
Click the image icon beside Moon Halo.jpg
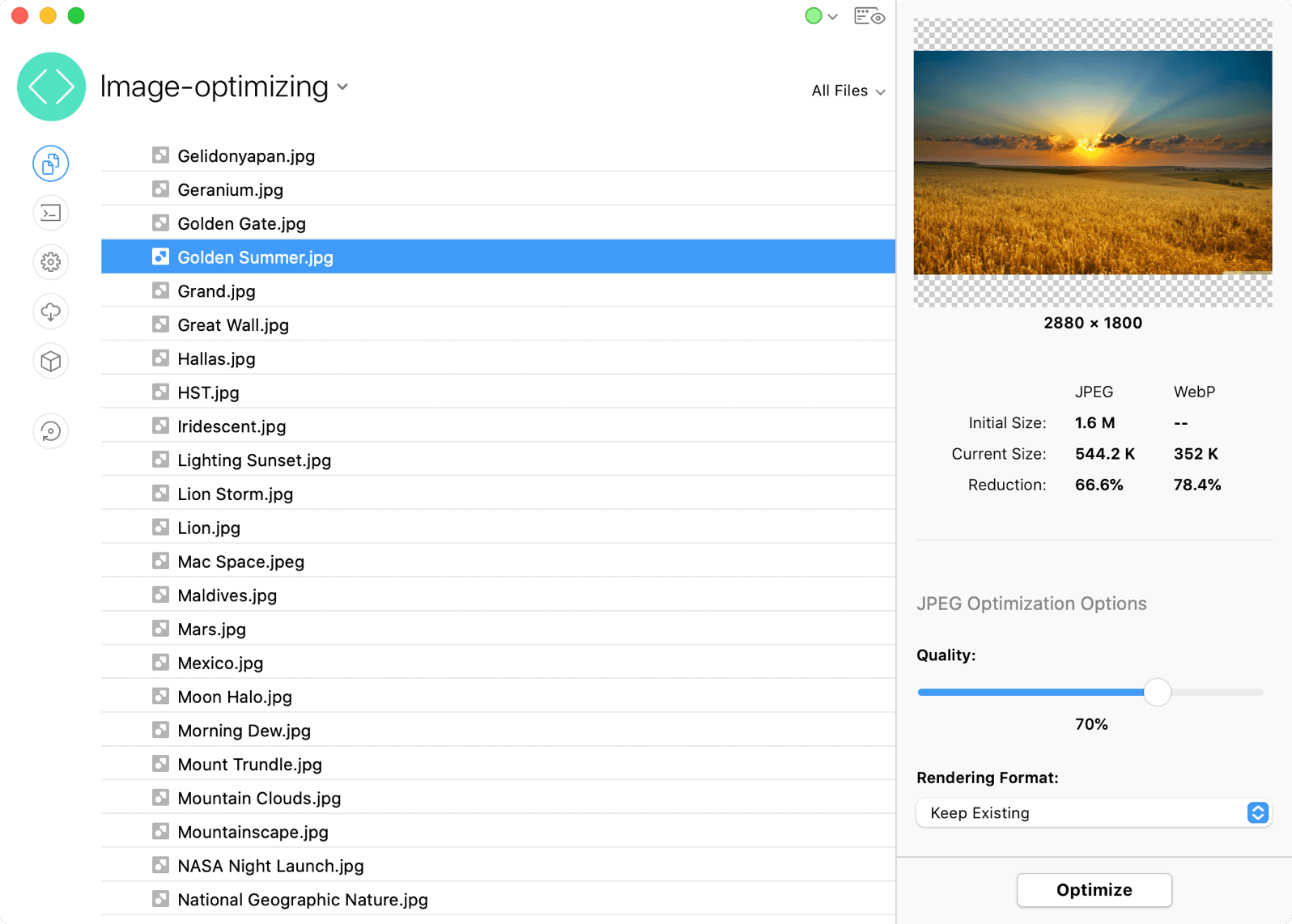(x=161, y=697)
